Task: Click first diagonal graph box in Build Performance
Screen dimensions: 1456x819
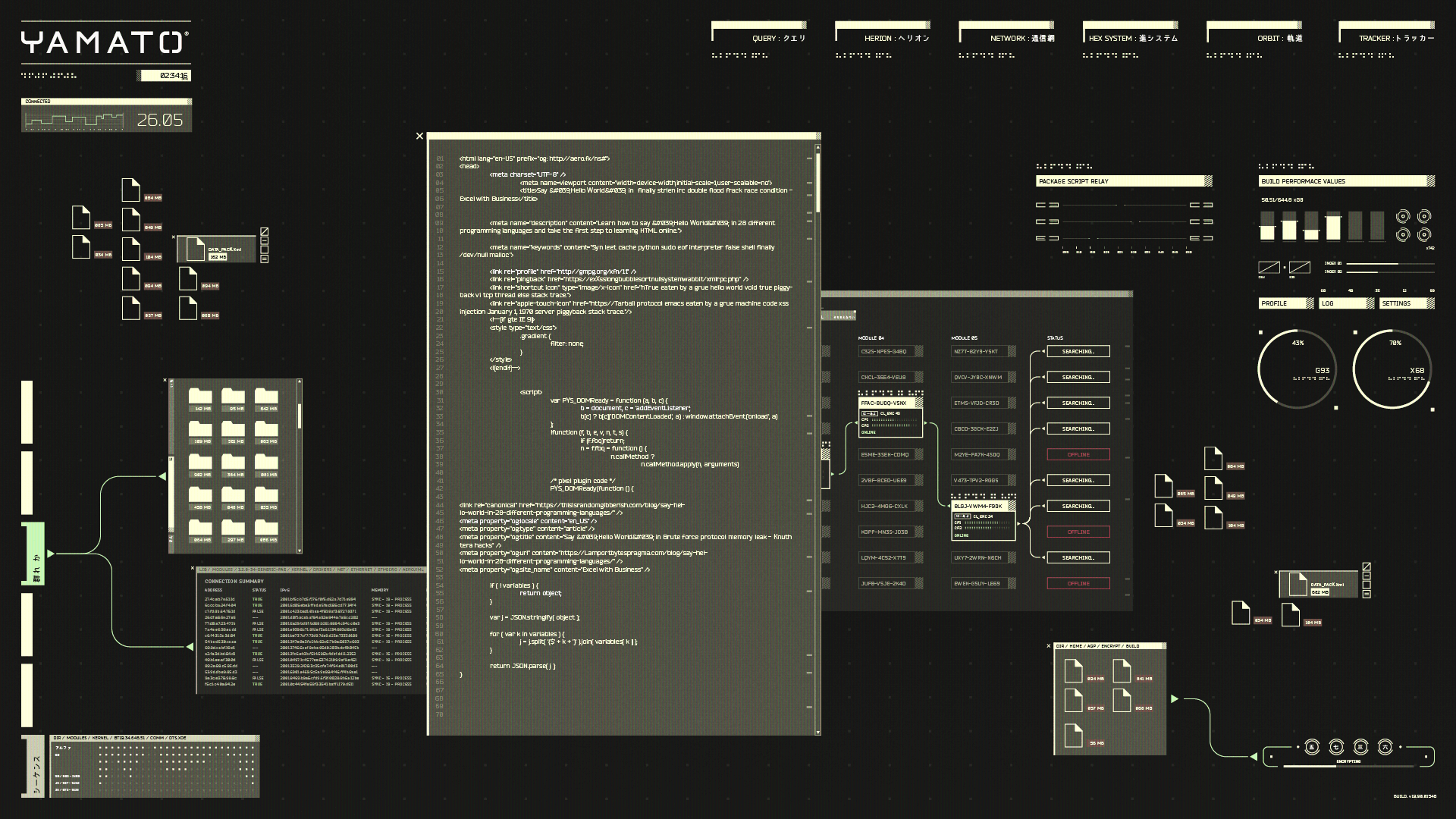Action: 1269,267
